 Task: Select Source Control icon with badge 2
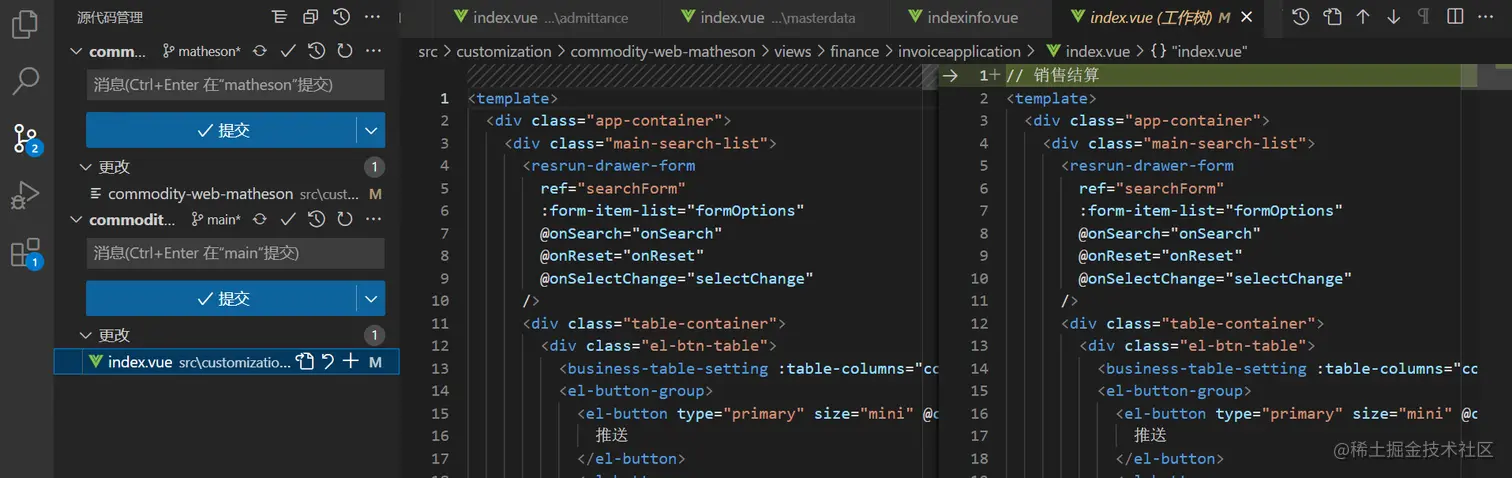26,139
